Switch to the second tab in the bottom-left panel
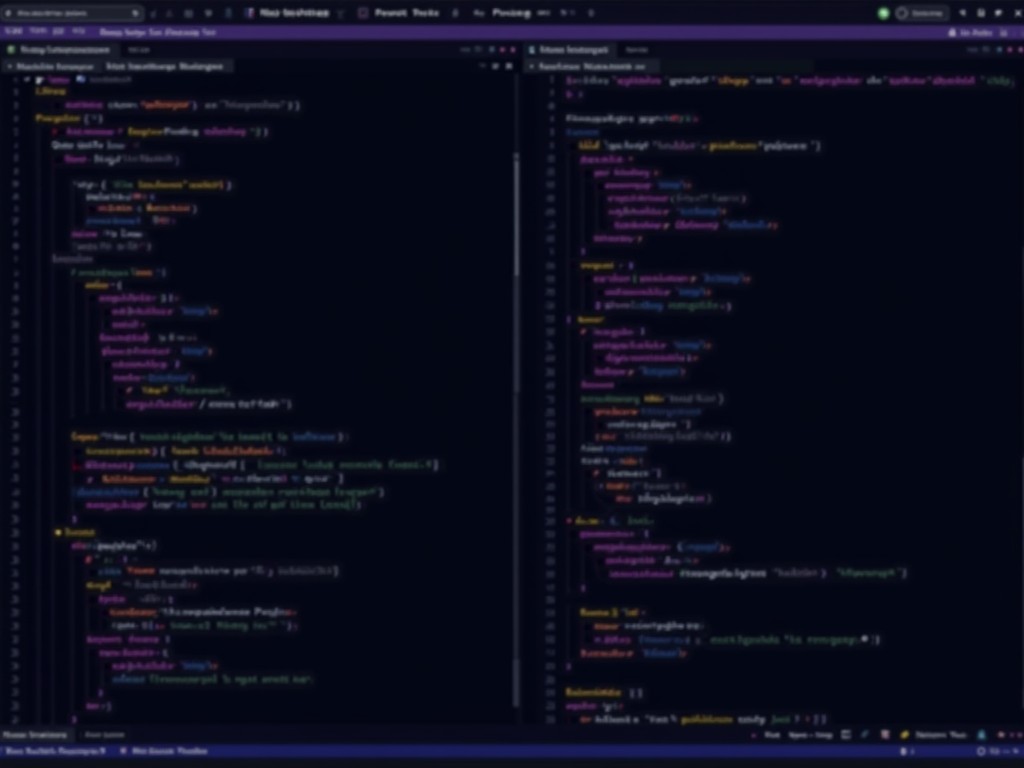 (104, 735)
